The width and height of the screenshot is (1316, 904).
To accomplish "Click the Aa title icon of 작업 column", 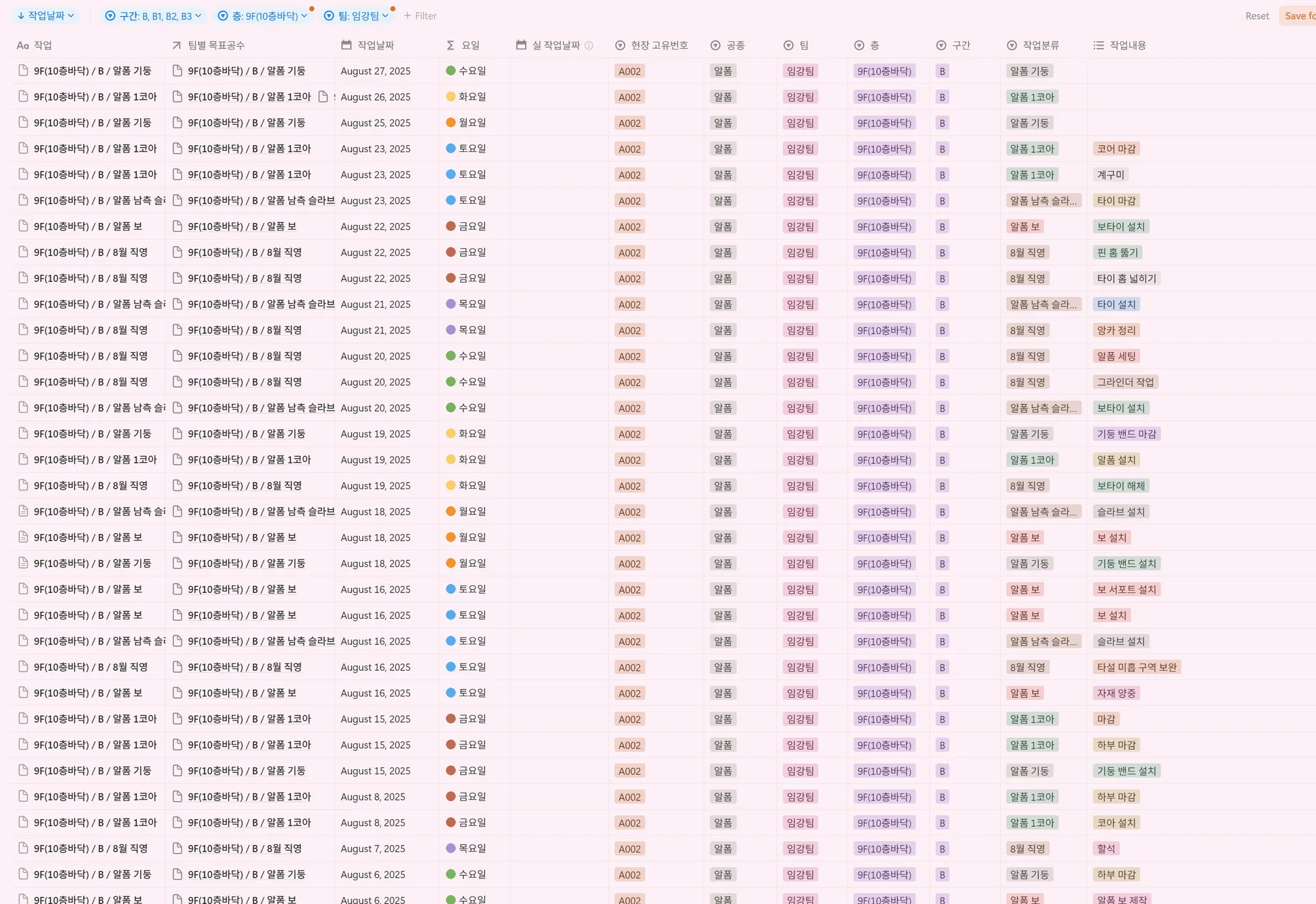I will (22, 46).
